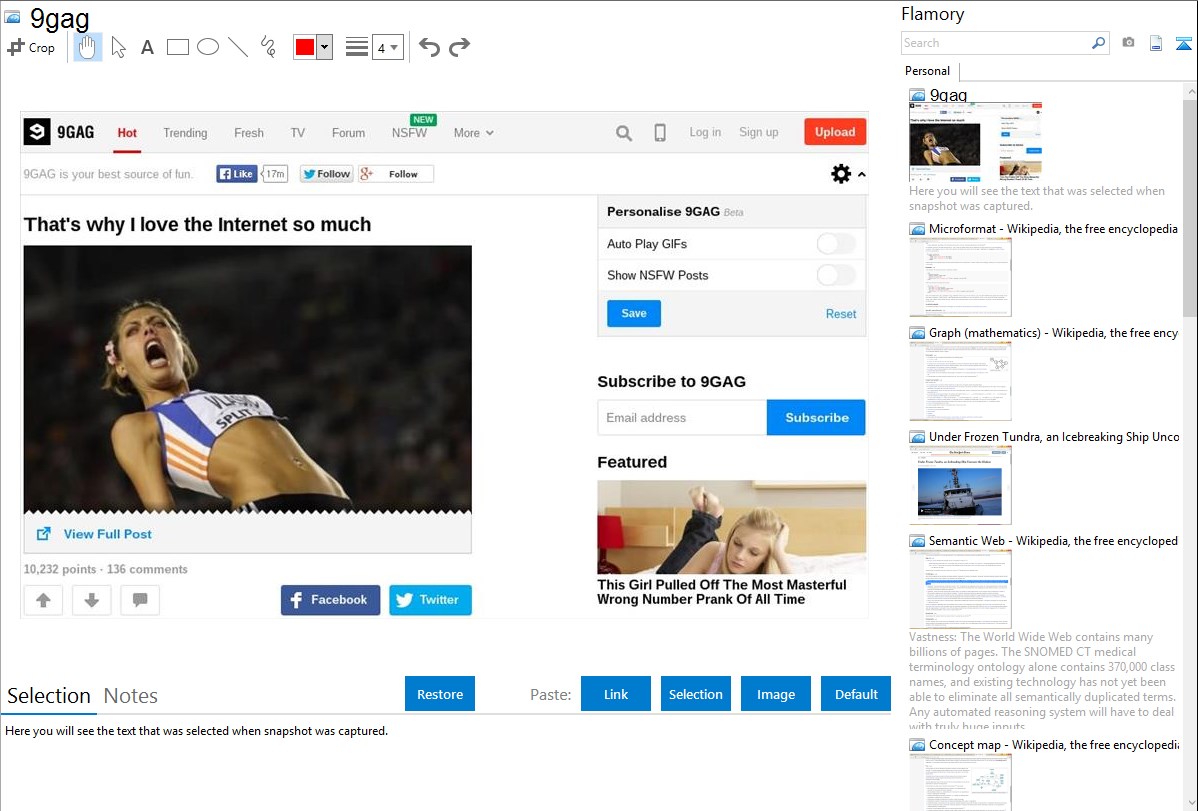Select Semantic Web Wikipedia snapshot title
1198x811 pixels.
click(x=1053, y=540)
